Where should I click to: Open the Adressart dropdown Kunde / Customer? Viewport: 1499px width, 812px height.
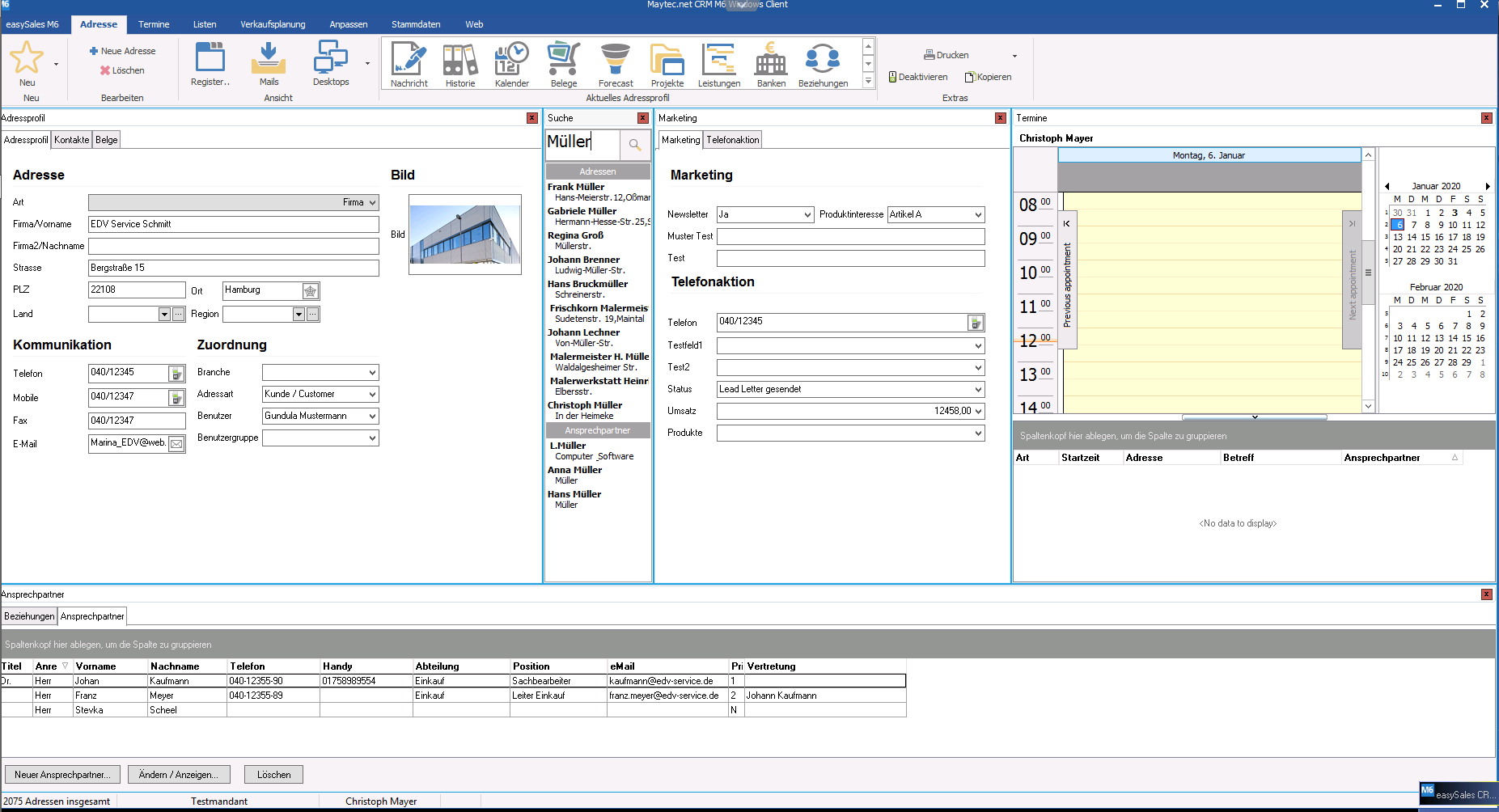372,394
